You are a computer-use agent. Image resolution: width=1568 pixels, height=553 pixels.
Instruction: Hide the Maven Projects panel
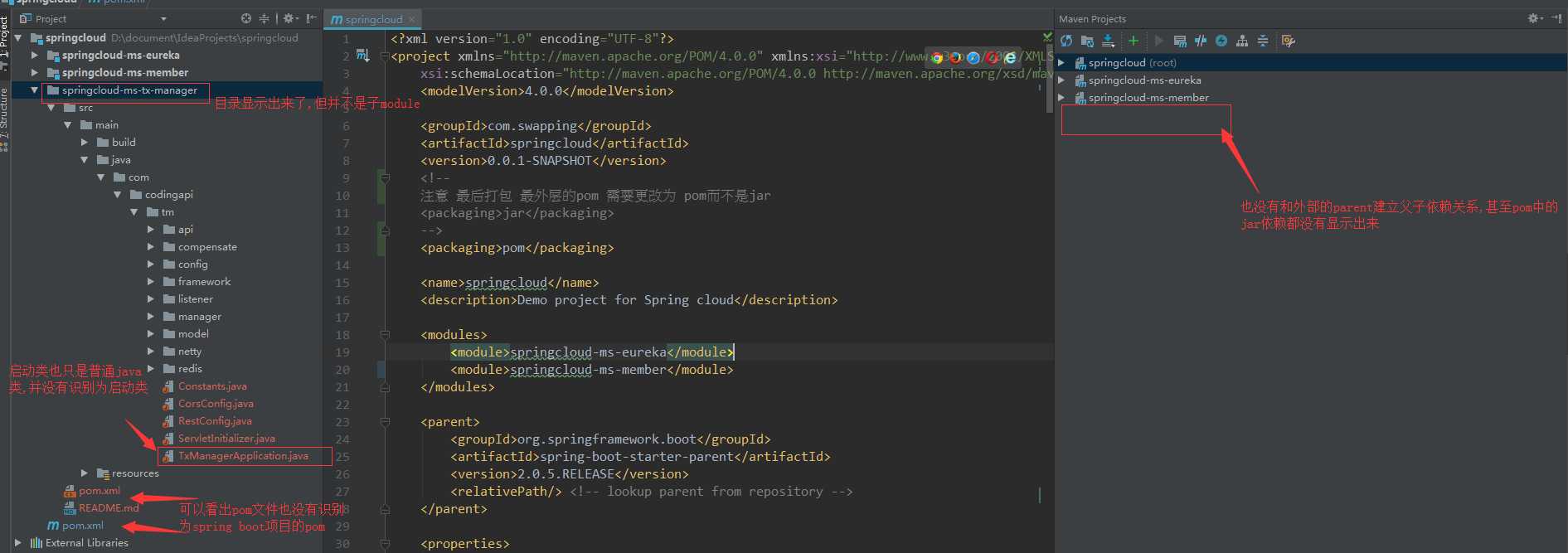1556,18
